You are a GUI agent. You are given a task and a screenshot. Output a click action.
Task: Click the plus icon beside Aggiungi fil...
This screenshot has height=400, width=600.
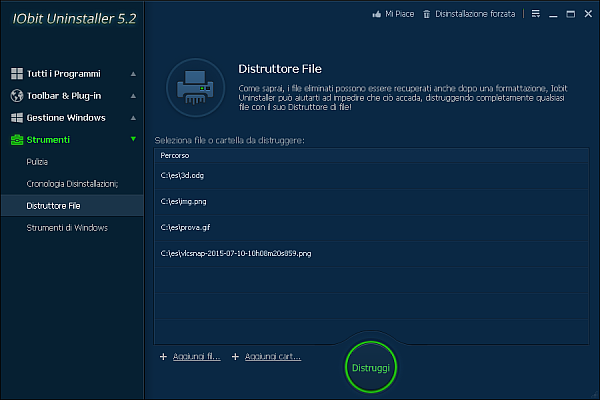(x=163, y=356)
